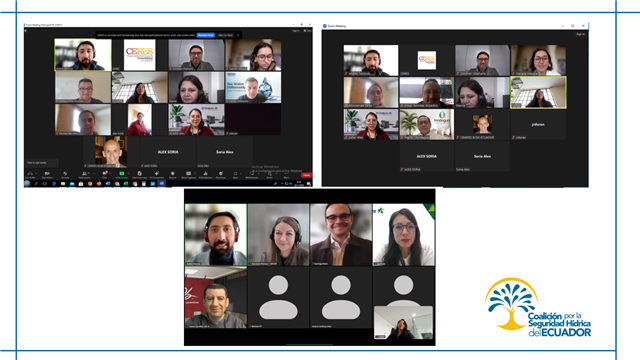Open the Apps icon in Zoom toolbar

(235, 173)
